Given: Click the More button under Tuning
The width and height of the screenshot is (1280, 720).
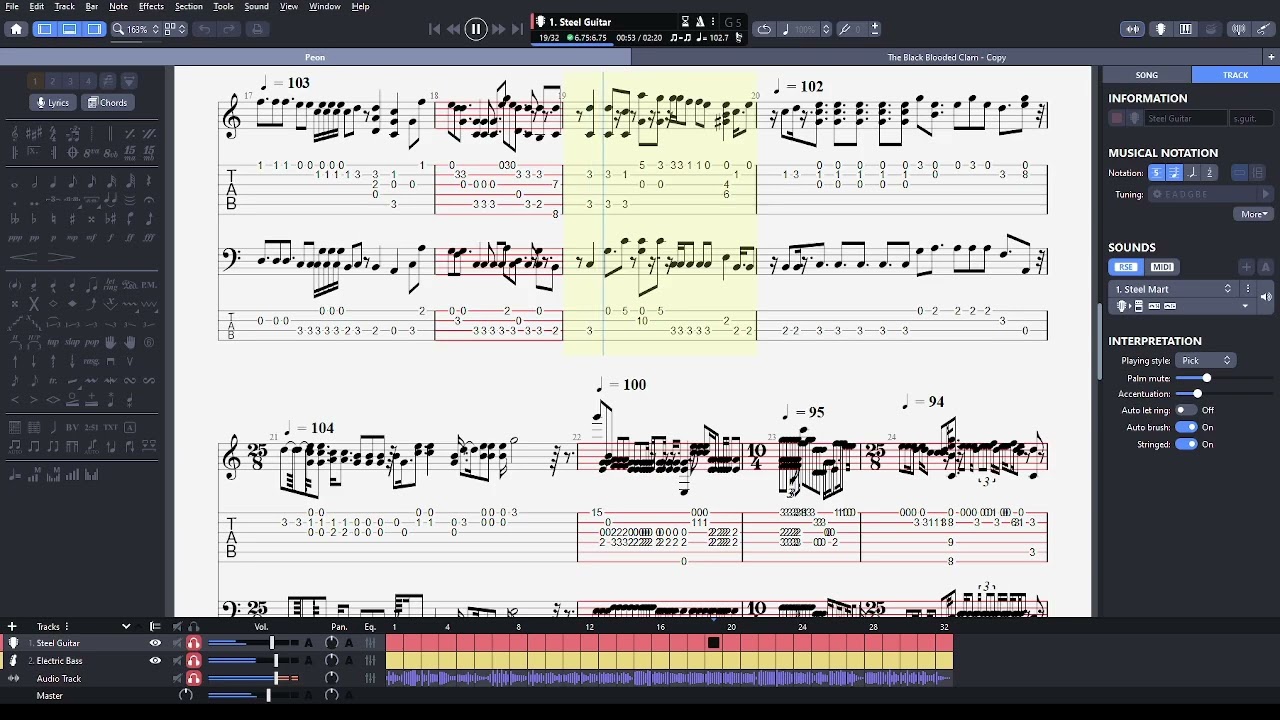Looking at the screenshot, I should click(1254, 214).
